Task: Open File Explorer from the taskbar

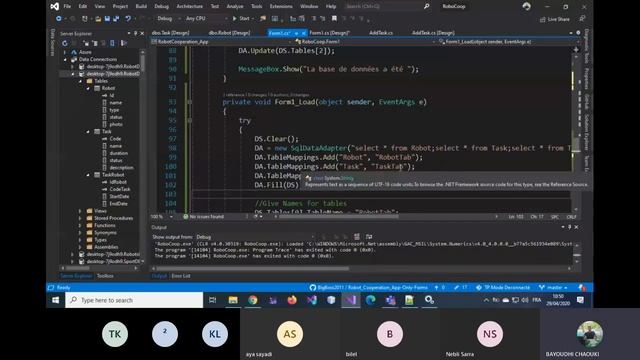Action: [x=233, y=300]
